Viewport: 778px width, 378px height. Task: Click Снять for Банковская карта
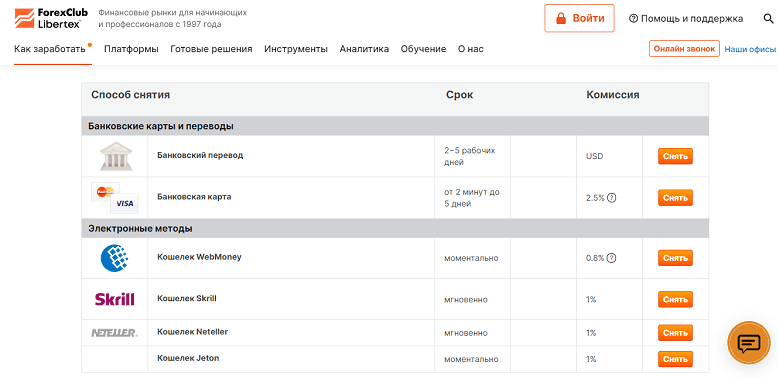(x=675, y=197)
